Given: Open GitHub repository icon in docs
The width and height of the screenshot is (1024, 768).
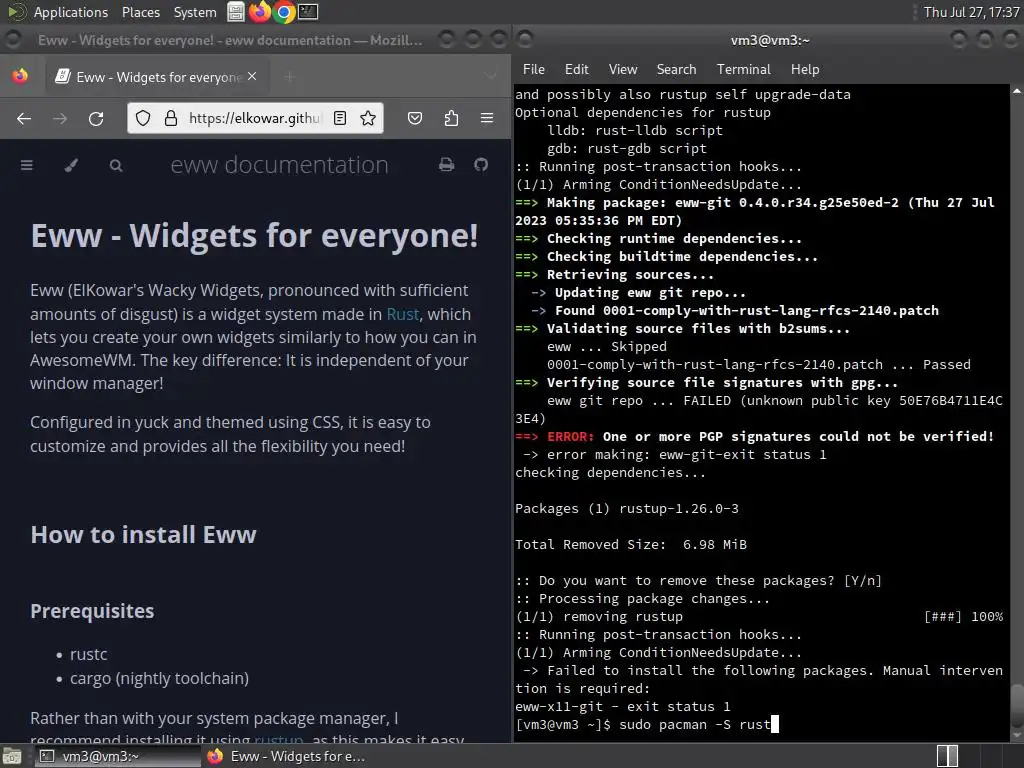Looking at the screenshot, I should click(x=481, y=165).
